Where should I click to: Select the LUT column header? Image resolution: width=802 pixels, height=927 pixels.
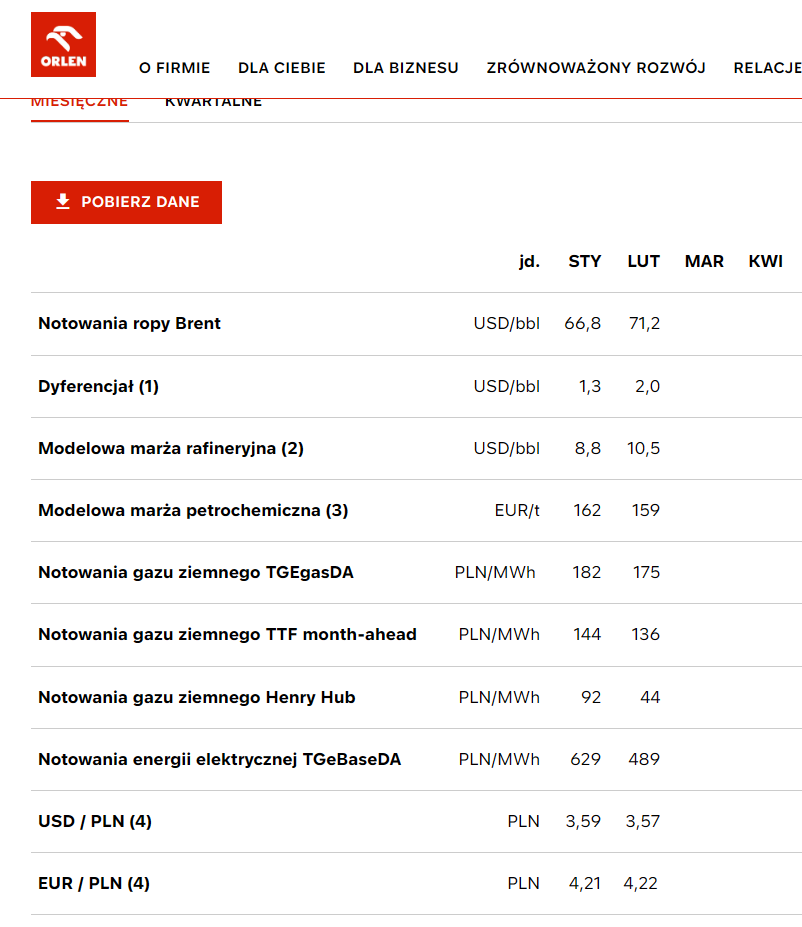point(644,261)
